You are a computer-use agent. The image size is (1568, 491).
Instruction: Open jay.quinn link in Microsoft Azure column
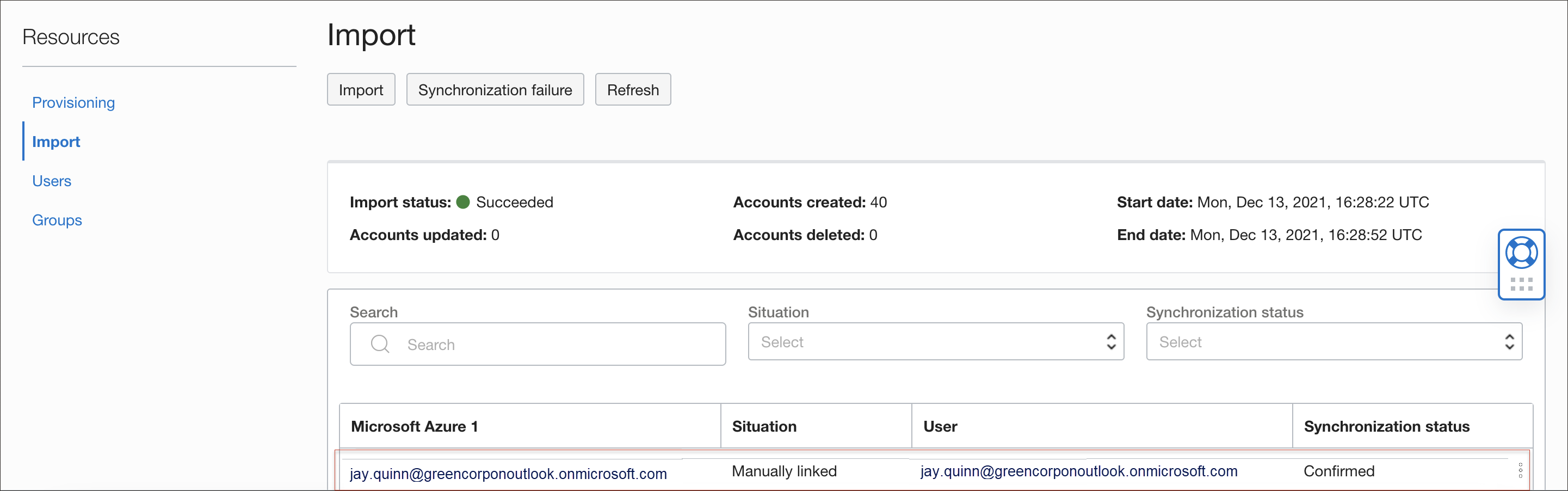(x=508, y=474)
